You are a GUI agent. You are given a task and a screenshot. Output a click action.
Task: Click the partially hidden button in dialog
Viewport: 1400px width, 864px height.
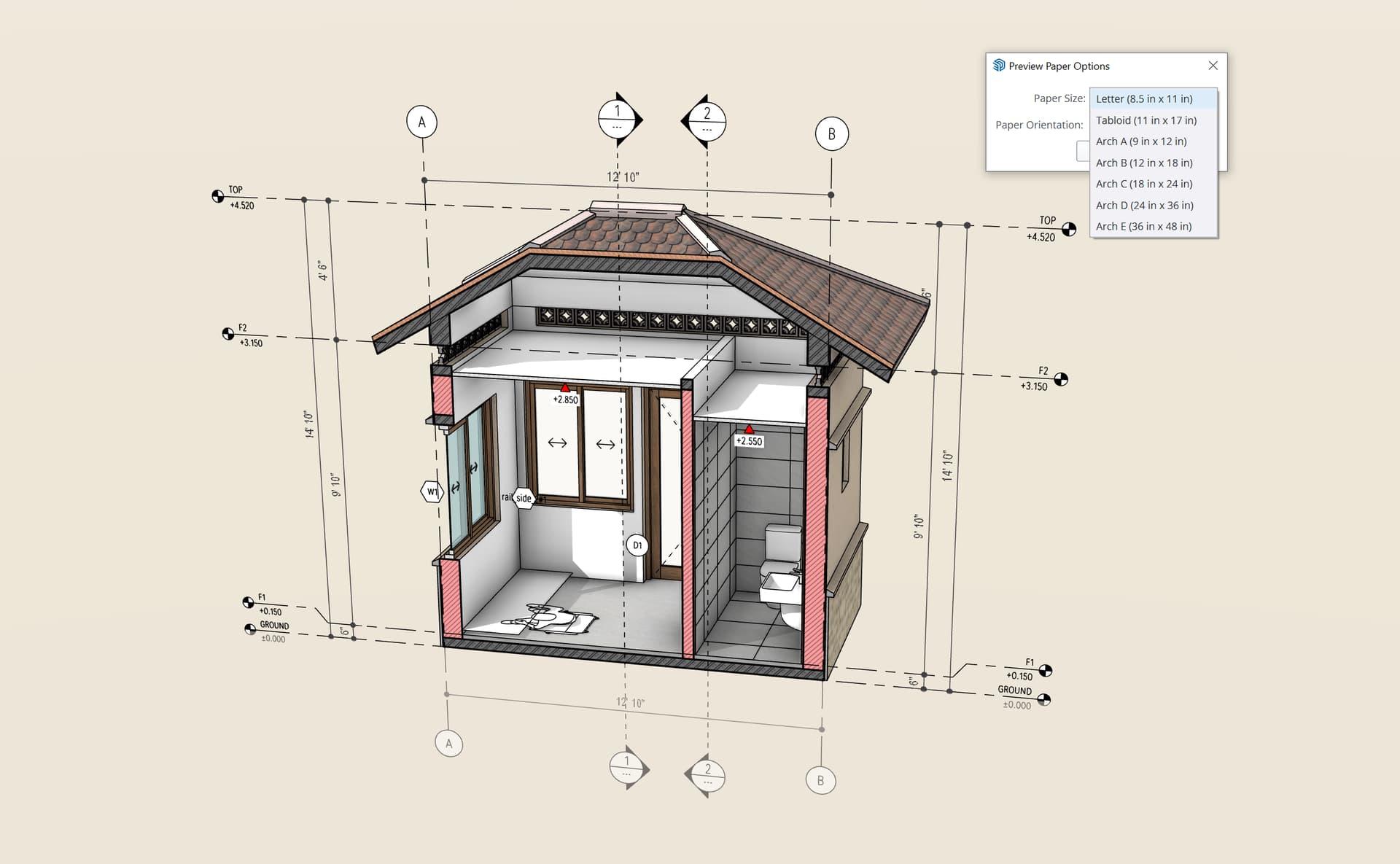click(x=1083, y=151)
